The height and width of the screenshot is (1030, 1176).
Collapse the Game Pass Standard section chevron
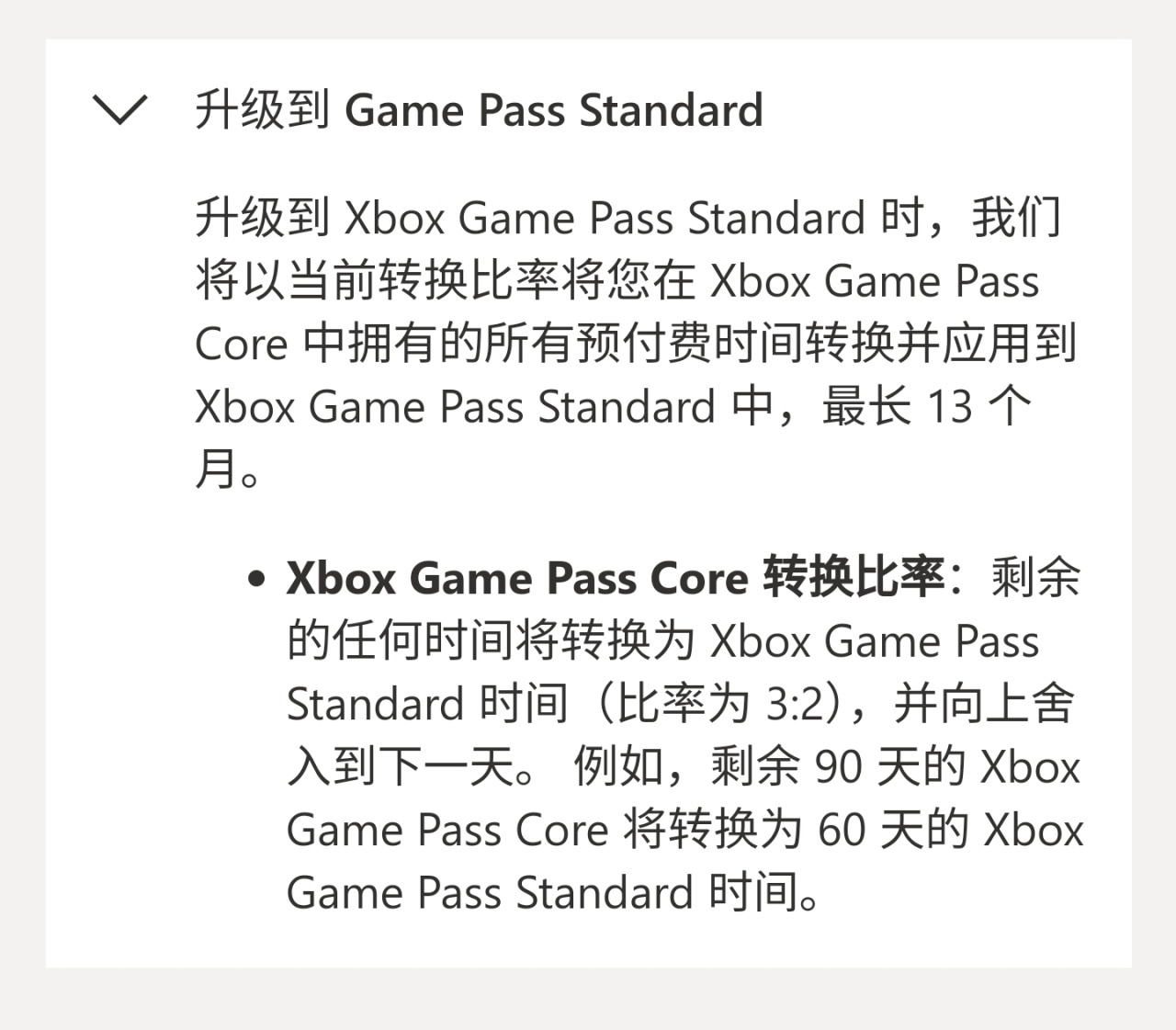point(120,110)
